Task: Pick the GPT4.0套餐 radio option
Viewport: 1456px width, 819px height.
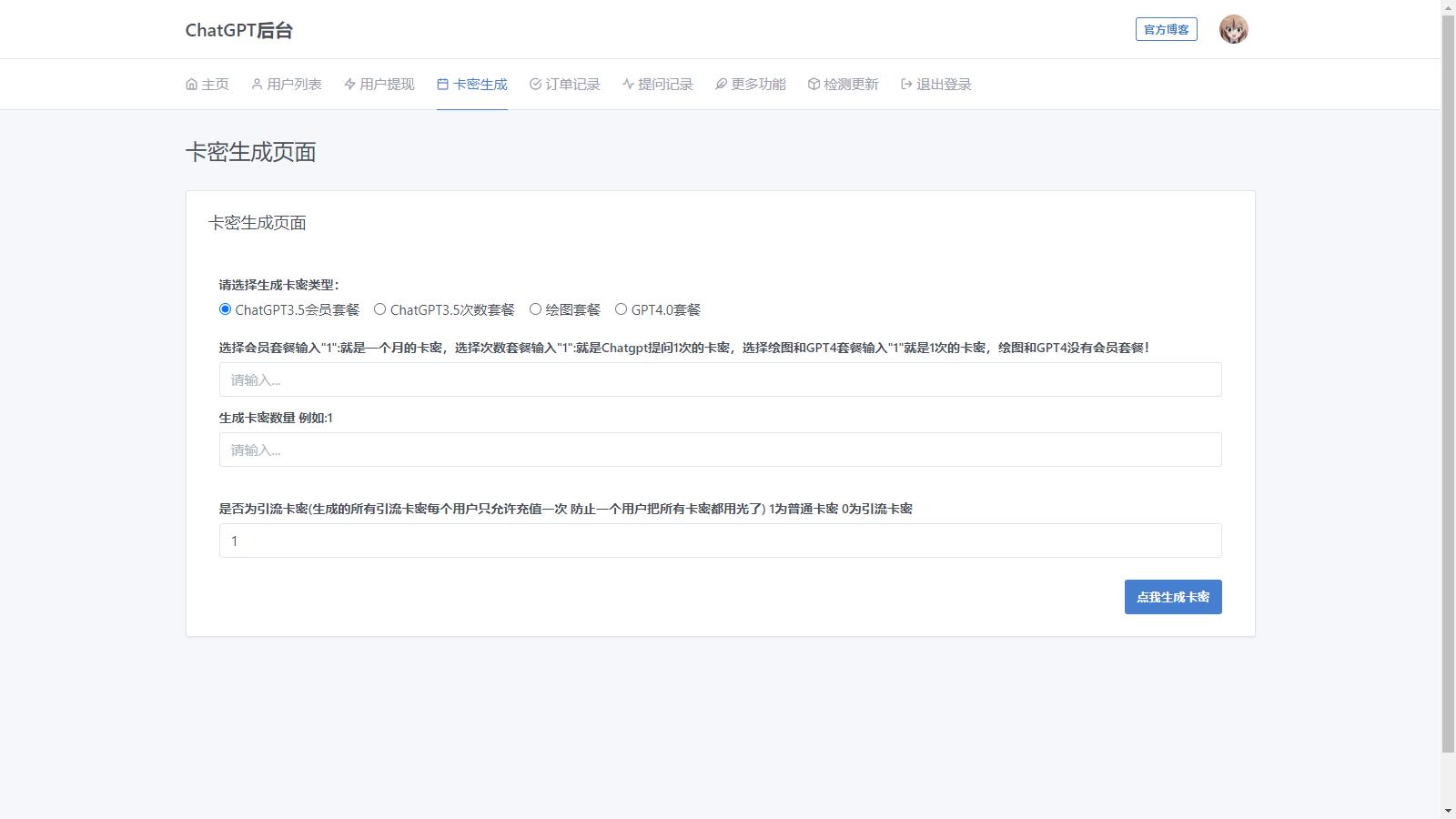Action: tap(621, 309)
